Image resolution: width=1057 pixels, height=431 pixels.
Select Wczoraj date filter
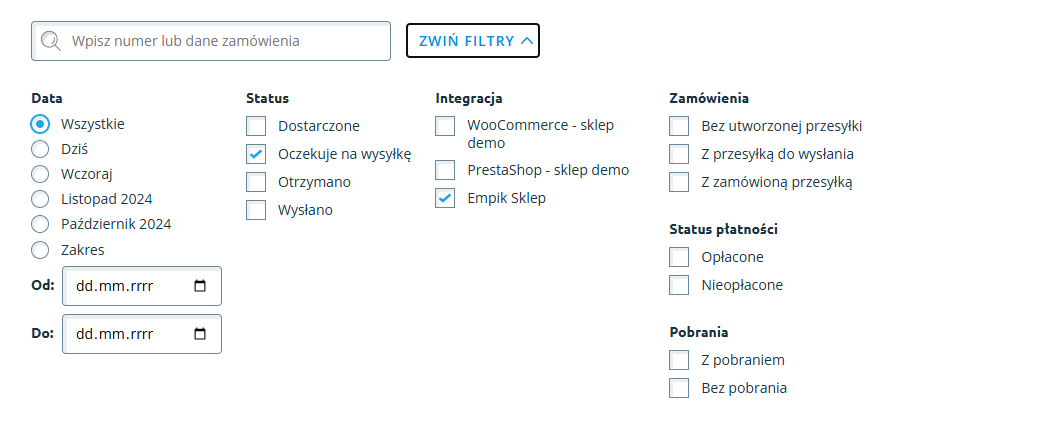40,174
